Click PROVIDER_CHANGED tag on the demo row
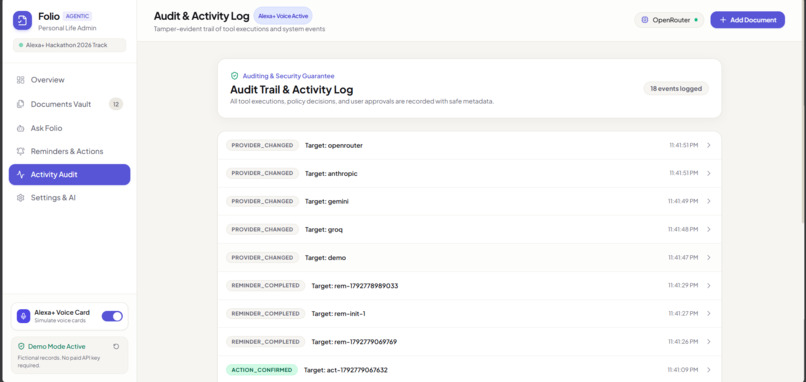The width and height of the screenshot is (806, 382). pos(262,258)
